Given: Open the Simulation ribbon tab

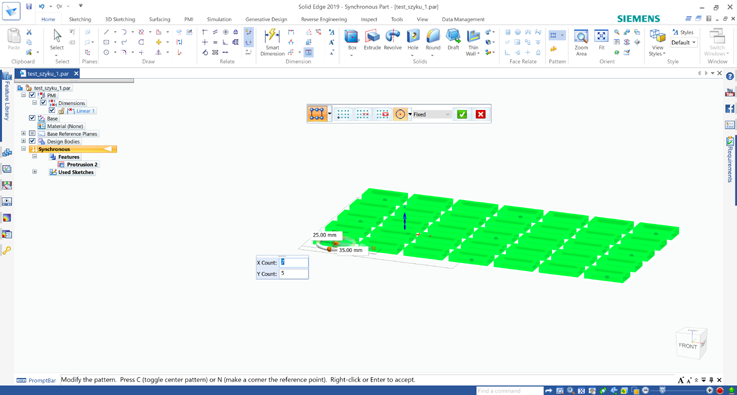Looking at the screenshot, I should tap(219, 19).
